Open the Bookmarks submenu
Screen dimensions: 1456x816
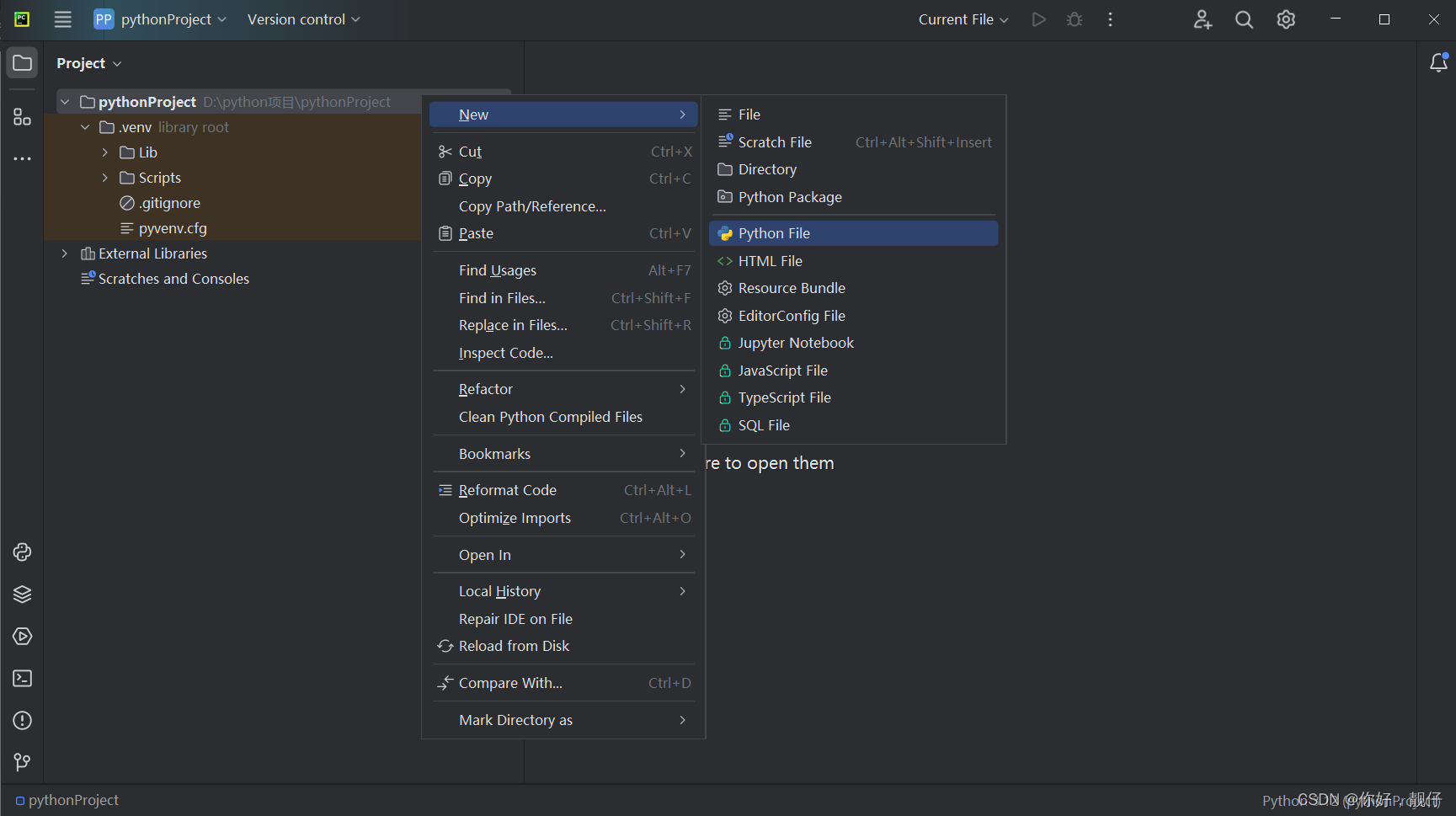click(x=563, y=454)
